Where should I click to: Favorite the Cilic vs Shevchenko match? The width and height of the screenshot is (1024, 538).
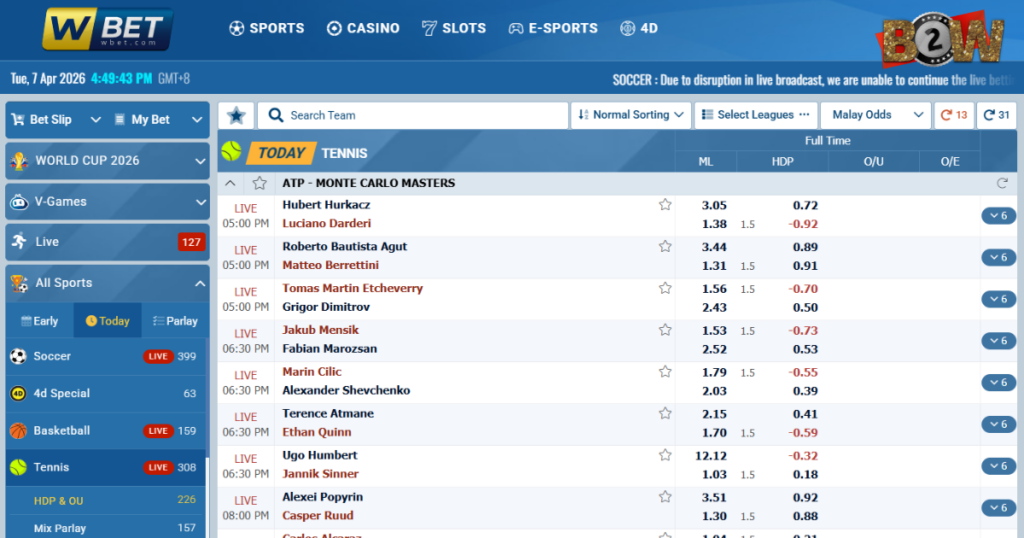(665, 372)
